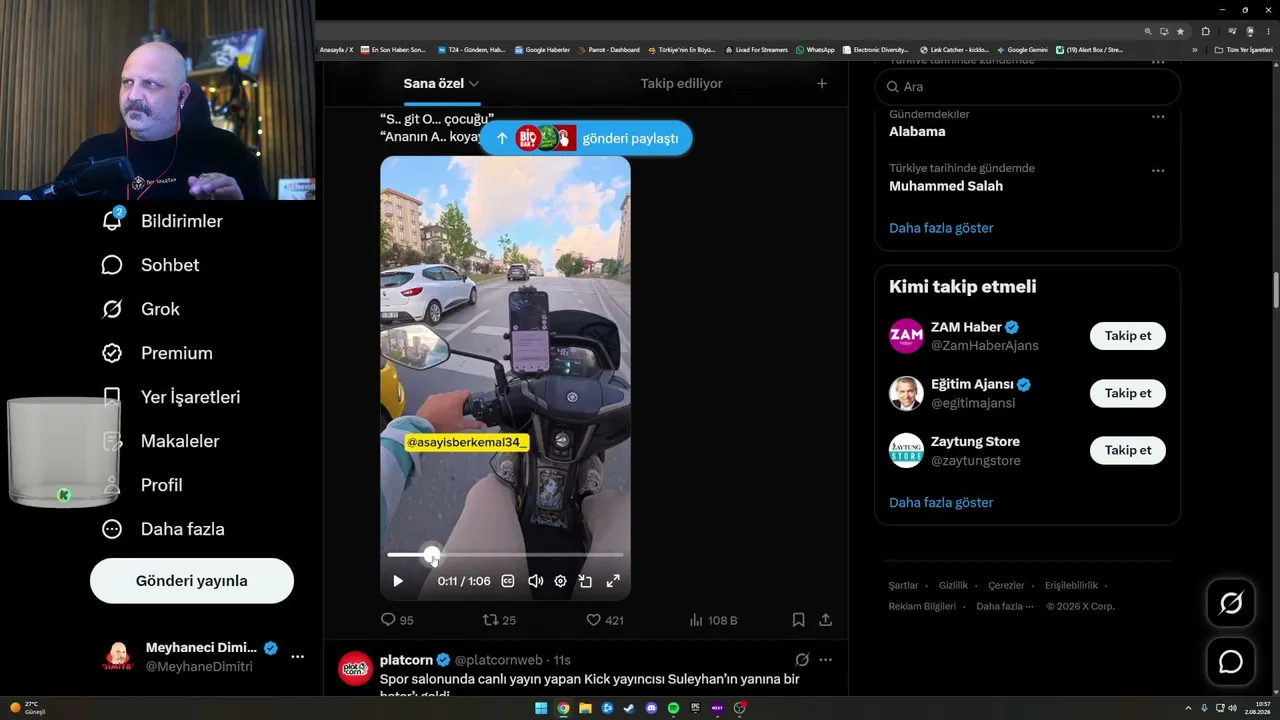Follow ZAM Haber with Takip et
Viewport: 1280px width, 720px height.
[1128, 336]
